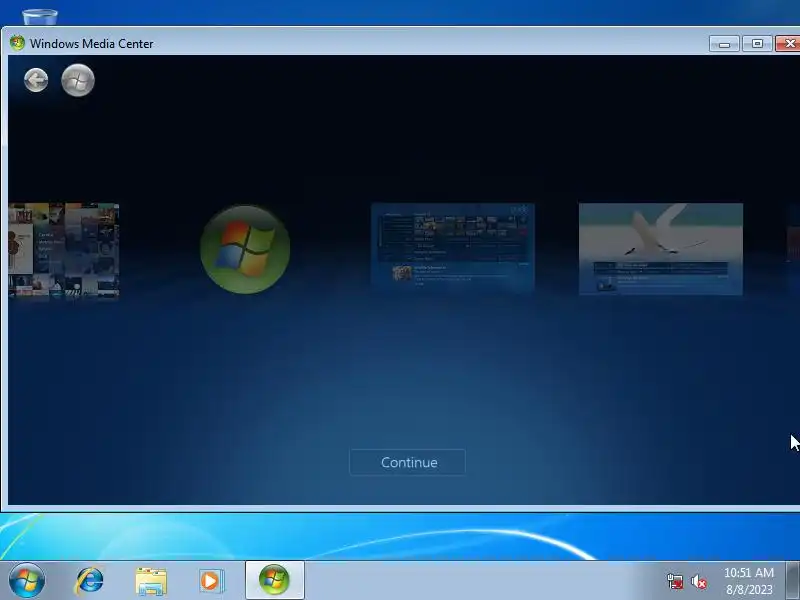This screenshot has width=800, height=600.
Task: Click the Continue button
Action: pos(407,462)
